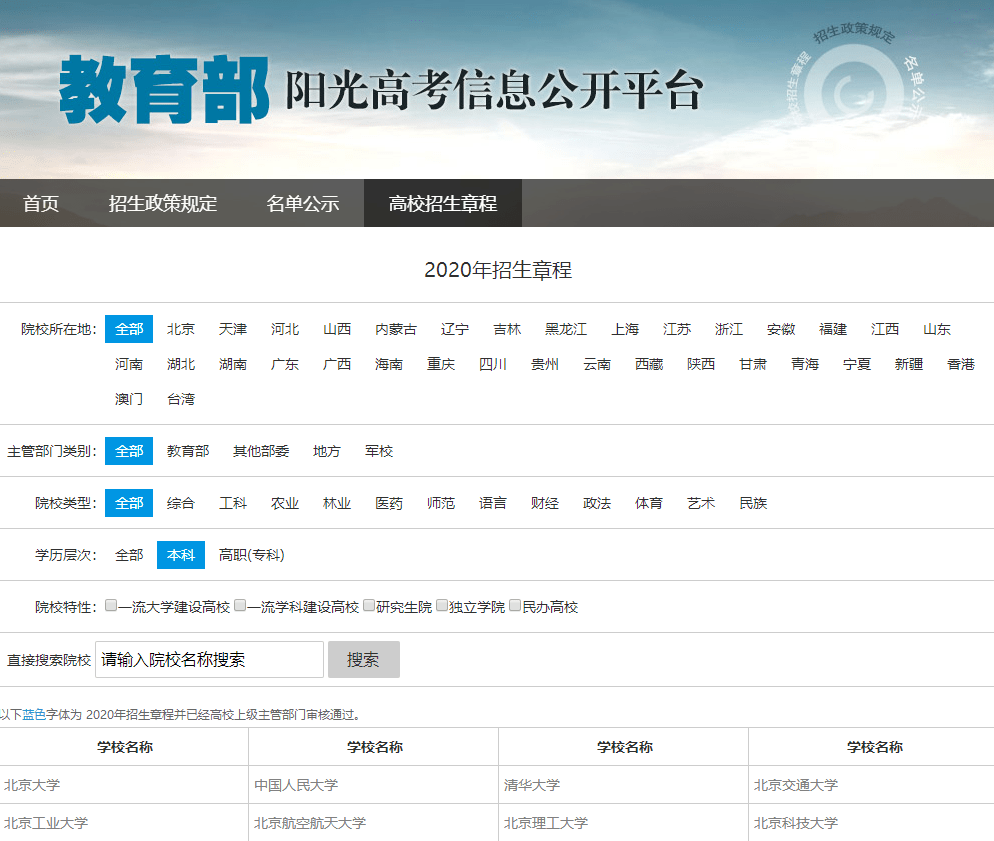Filter location by 河北
Screen dimensions: 994x841
tap(285, 329)
